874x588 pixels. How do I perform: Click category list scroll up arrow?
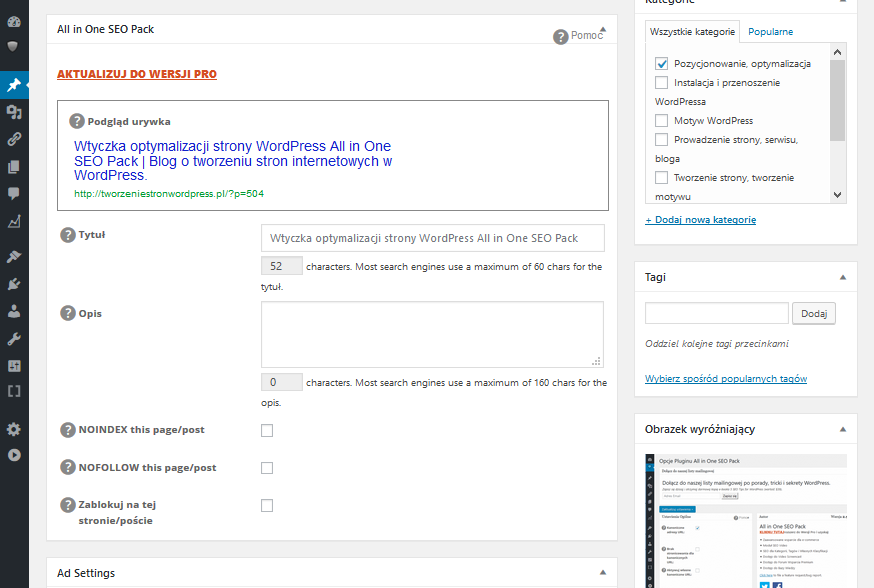[x=837, y=52]
